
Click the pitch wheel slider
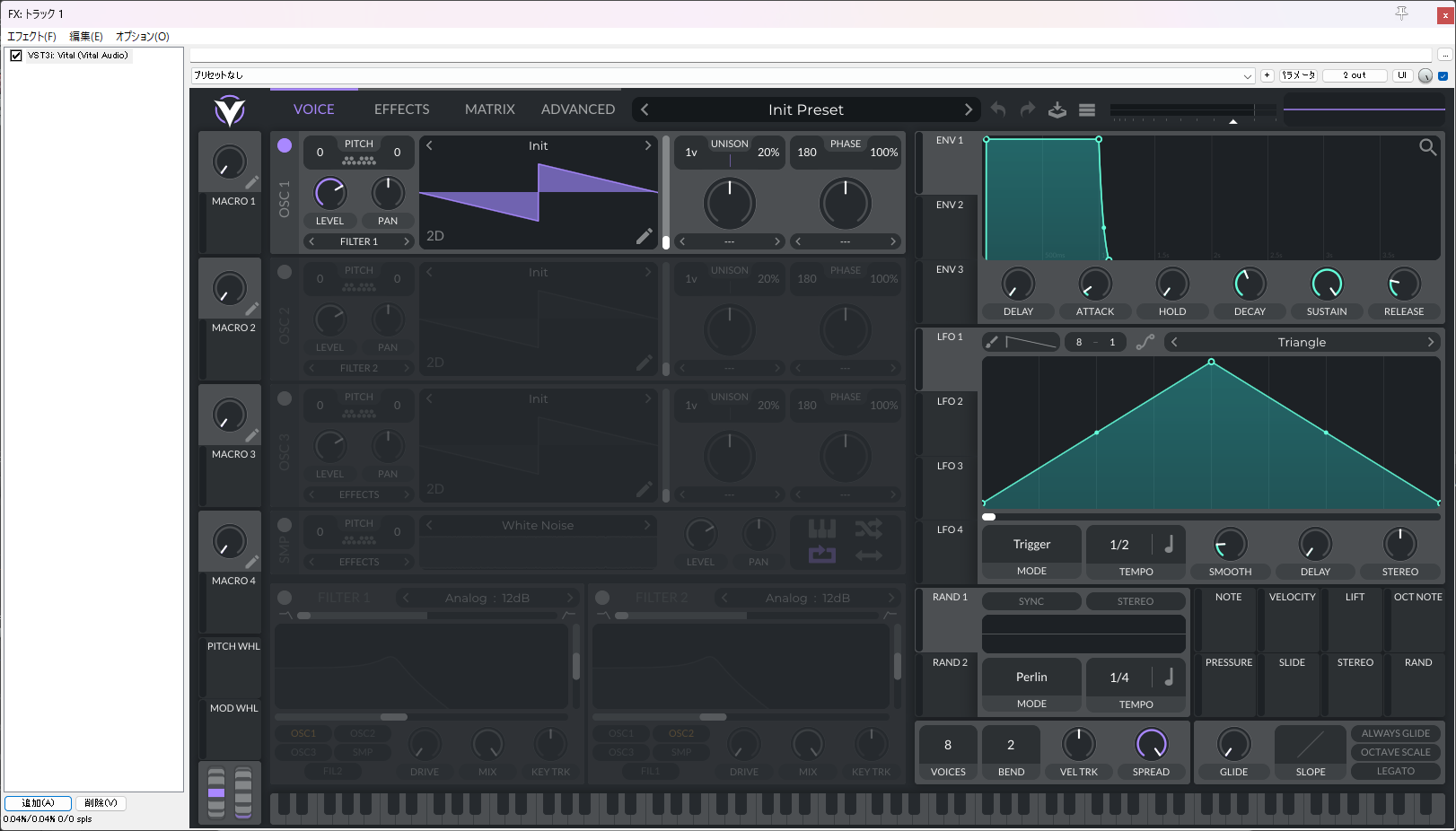point(216,792)
